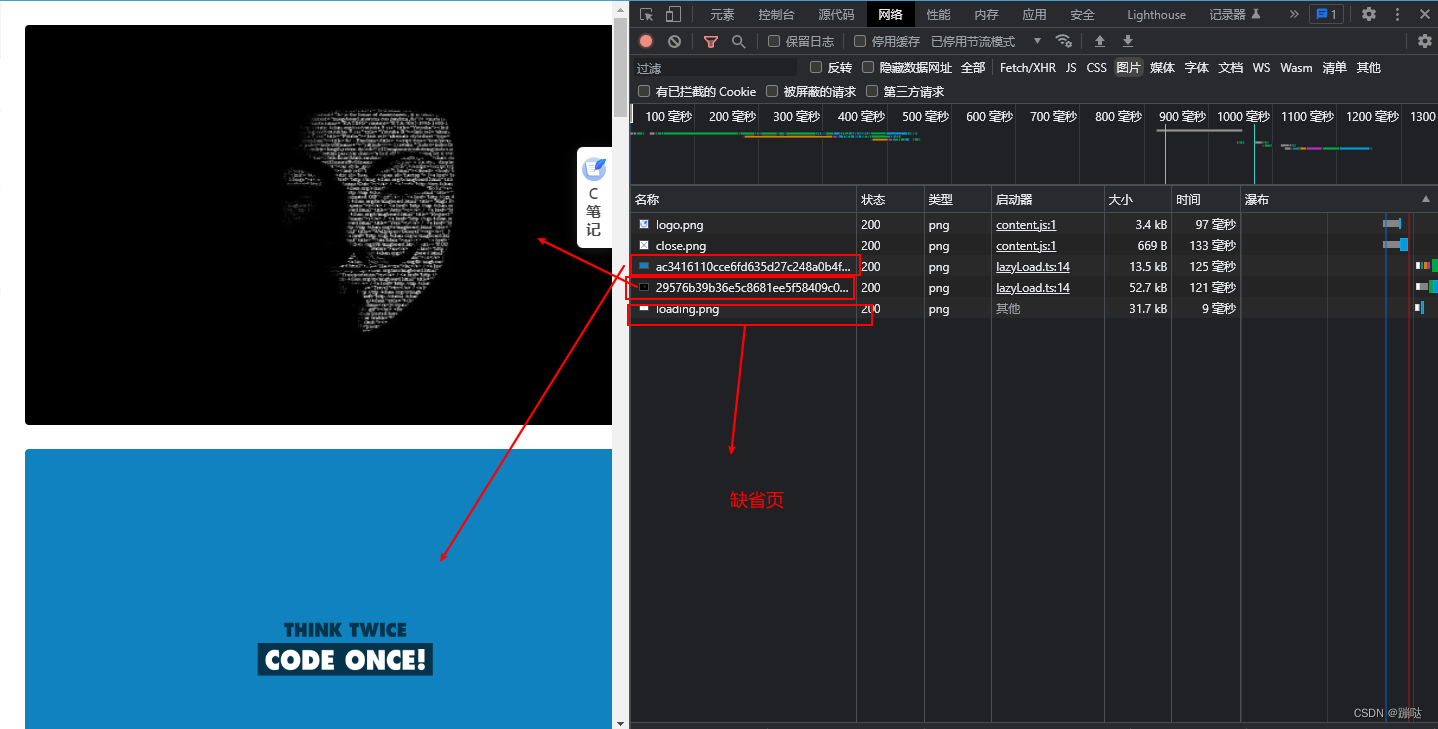This screenshot has height=729, width=1438.
Task: Filter requests by 文档
Action: pos(1230,67)
